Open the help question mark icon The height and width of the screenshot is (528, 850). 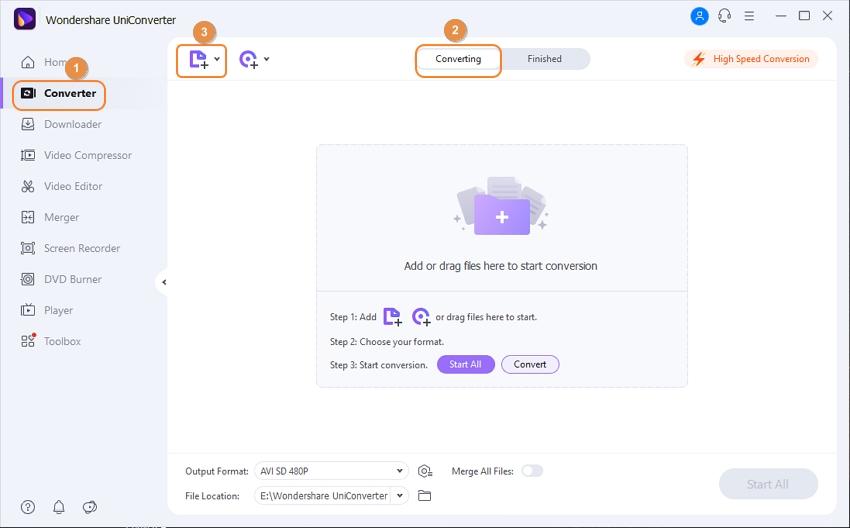(28, 507)
